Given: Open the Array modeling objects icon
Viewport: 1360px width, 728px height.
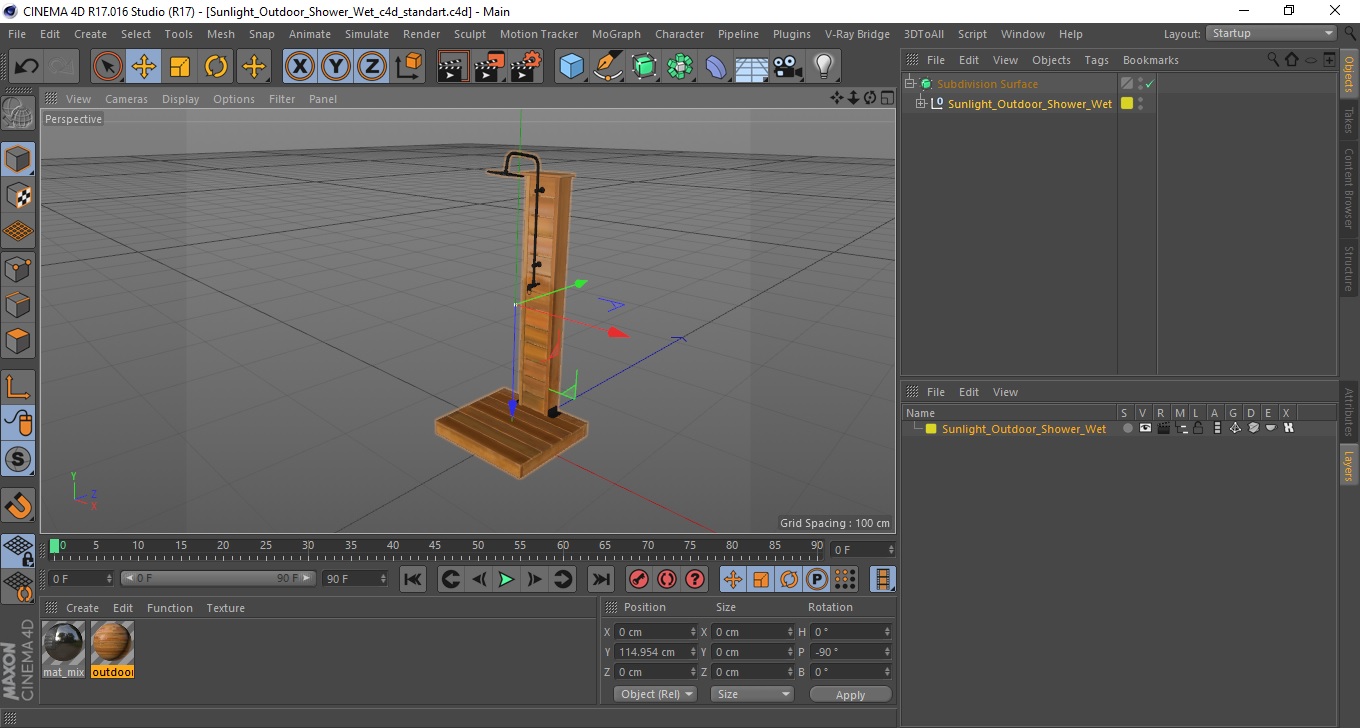Looking at the screenshot, I should pos(680,67).
